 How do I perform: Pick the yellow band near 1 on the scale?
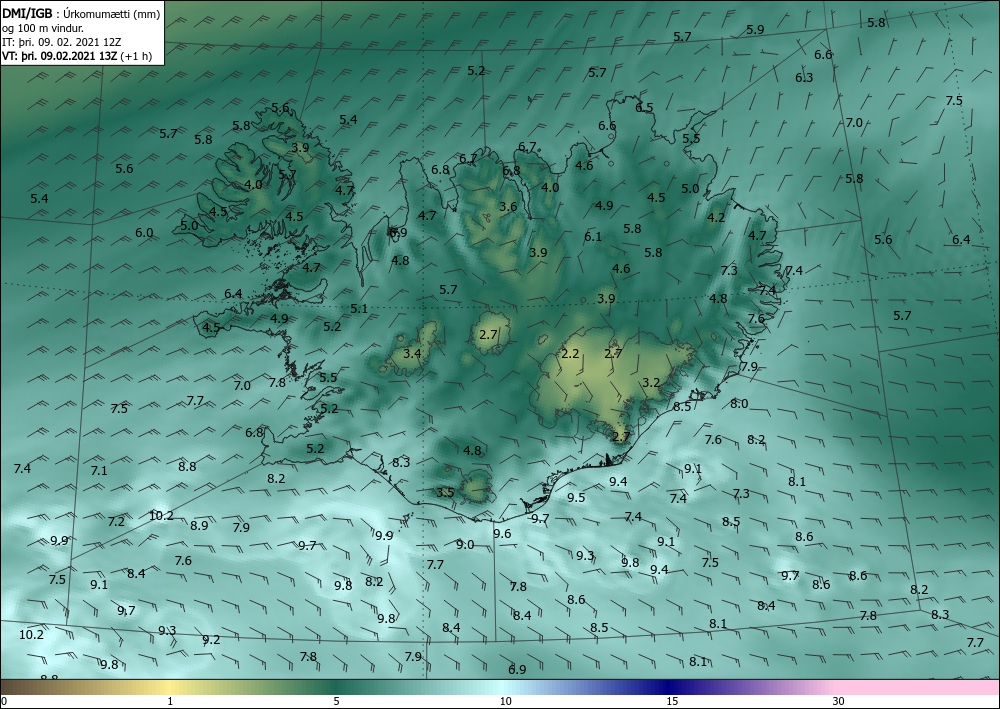(x=170, y=687)
